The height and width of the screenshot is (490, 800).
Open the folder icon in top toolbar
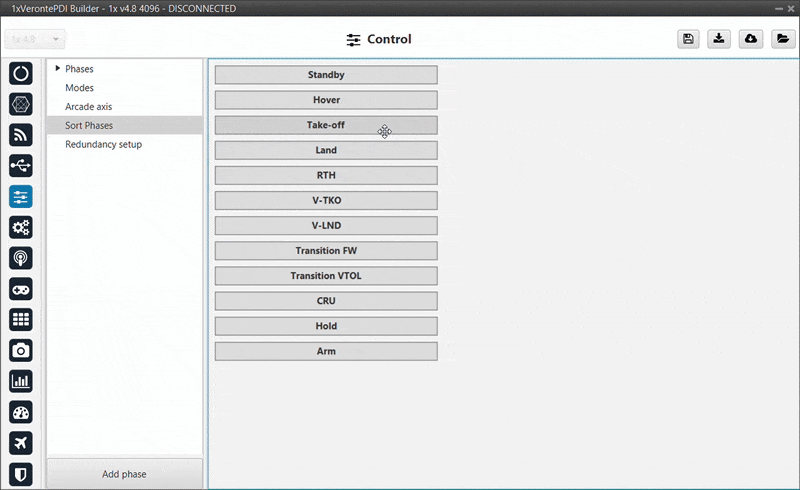782,39
